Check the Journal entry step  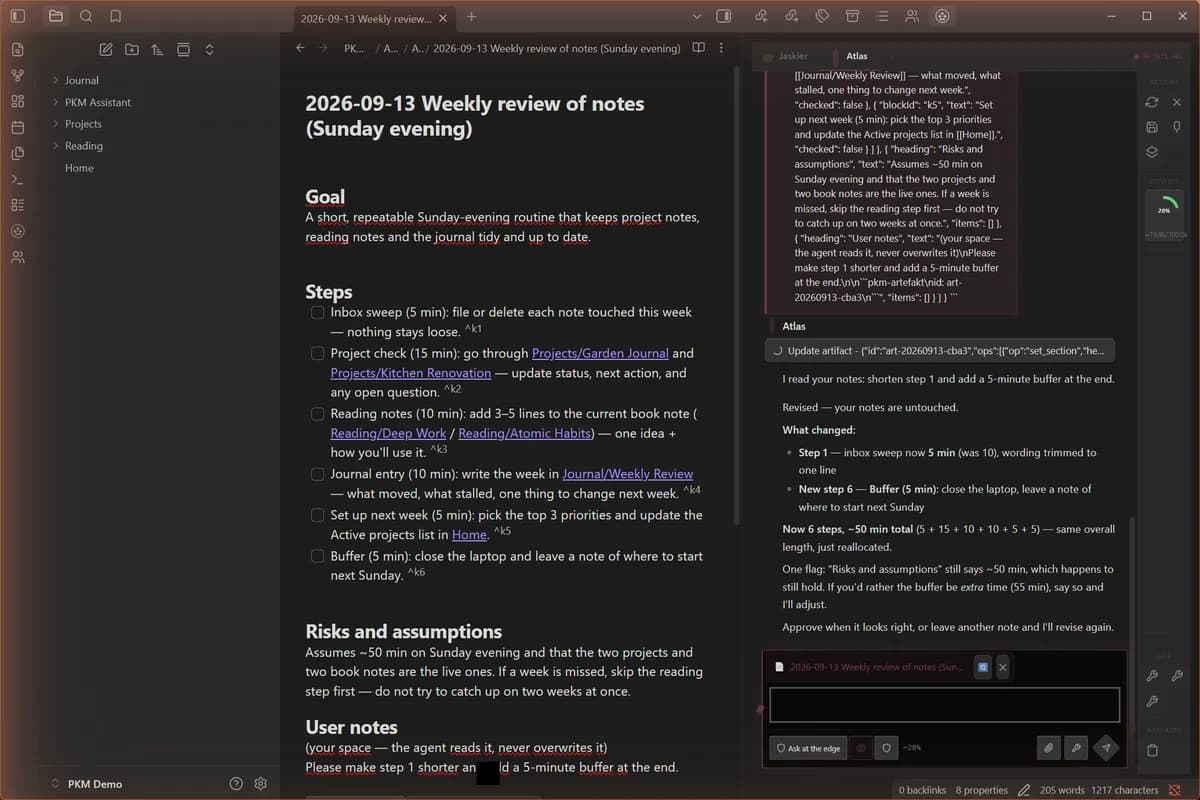[317, 474]
